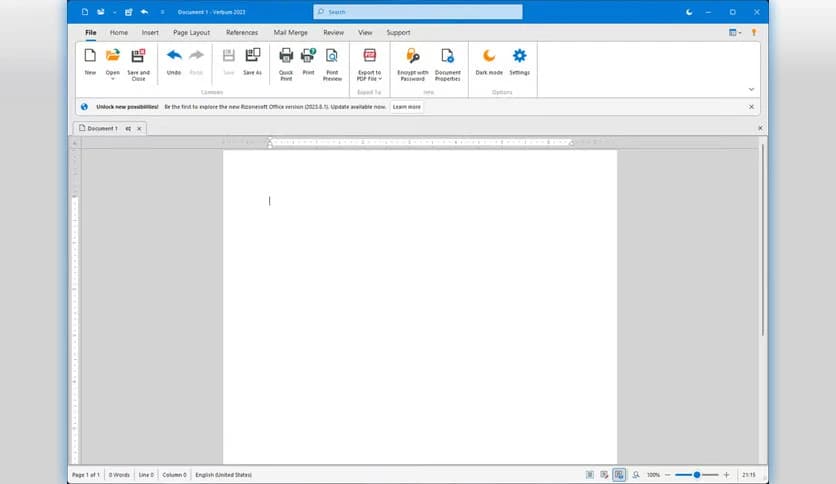Click the Column 0 status entry
836x484 pixels.
point(174,474)
